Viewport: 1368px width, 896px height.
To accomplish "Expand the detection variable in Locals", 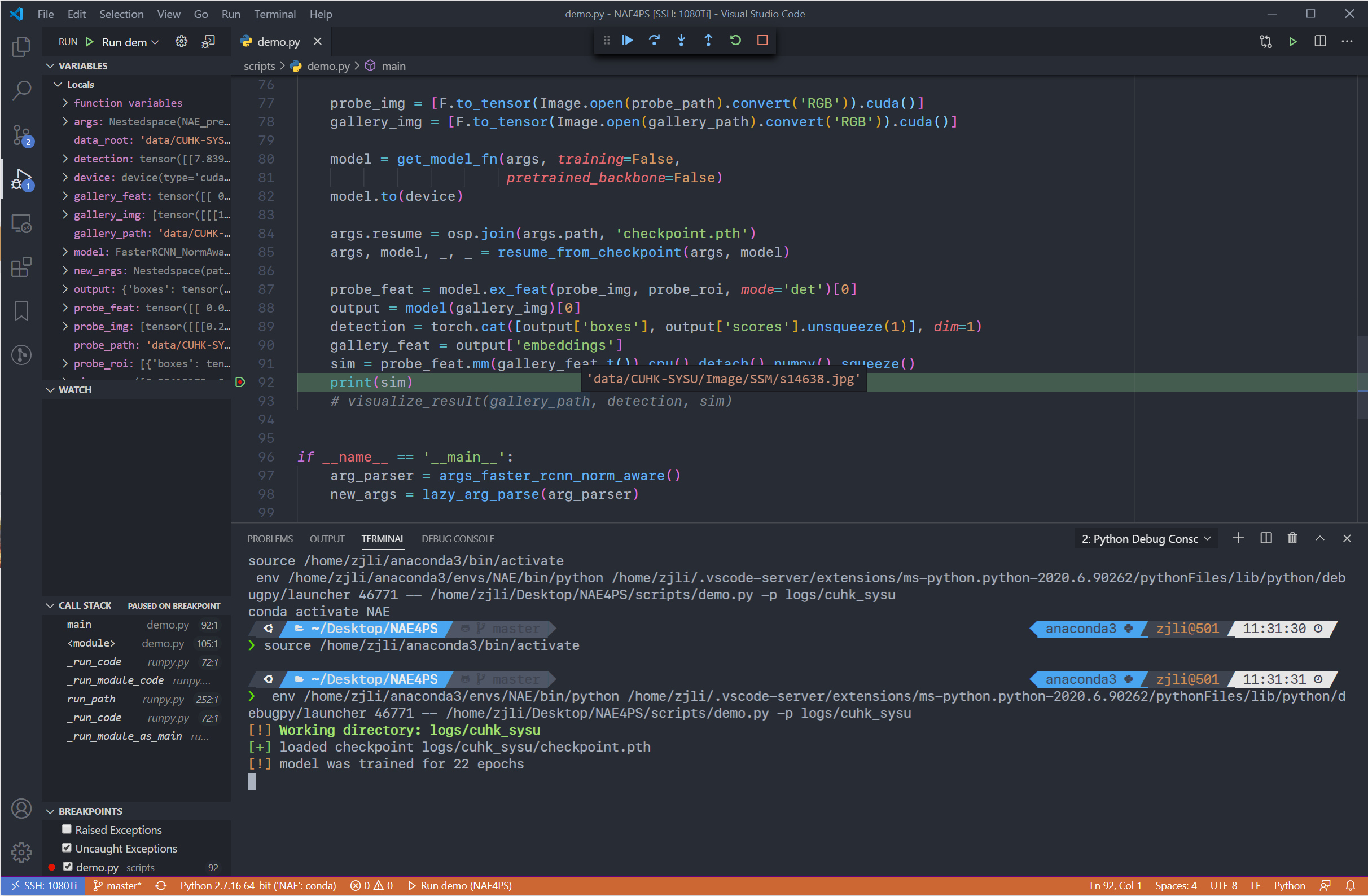I will (x=64, y=159).
